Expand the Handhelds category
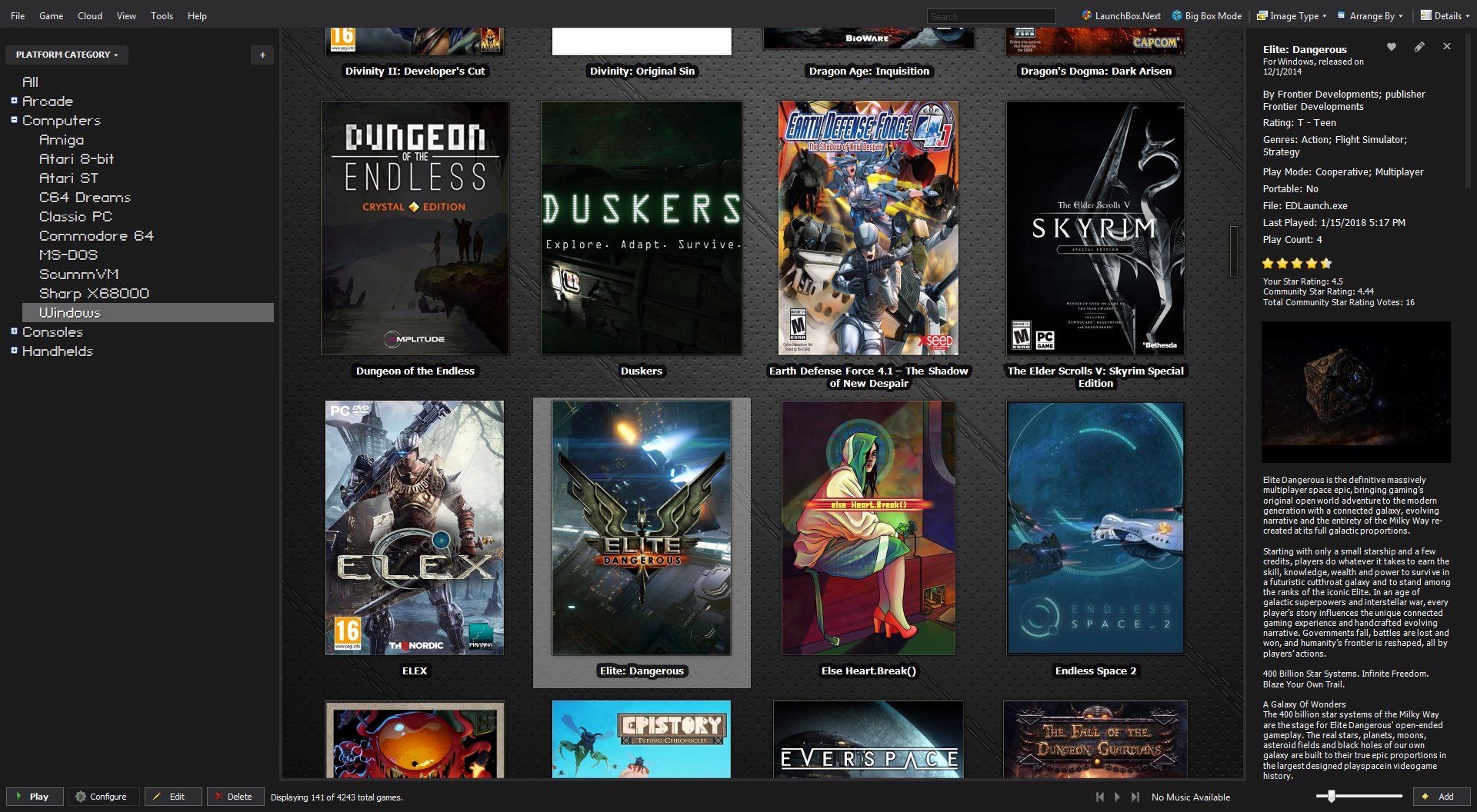This screenshot has height=812, width=1477. [14, 351]
